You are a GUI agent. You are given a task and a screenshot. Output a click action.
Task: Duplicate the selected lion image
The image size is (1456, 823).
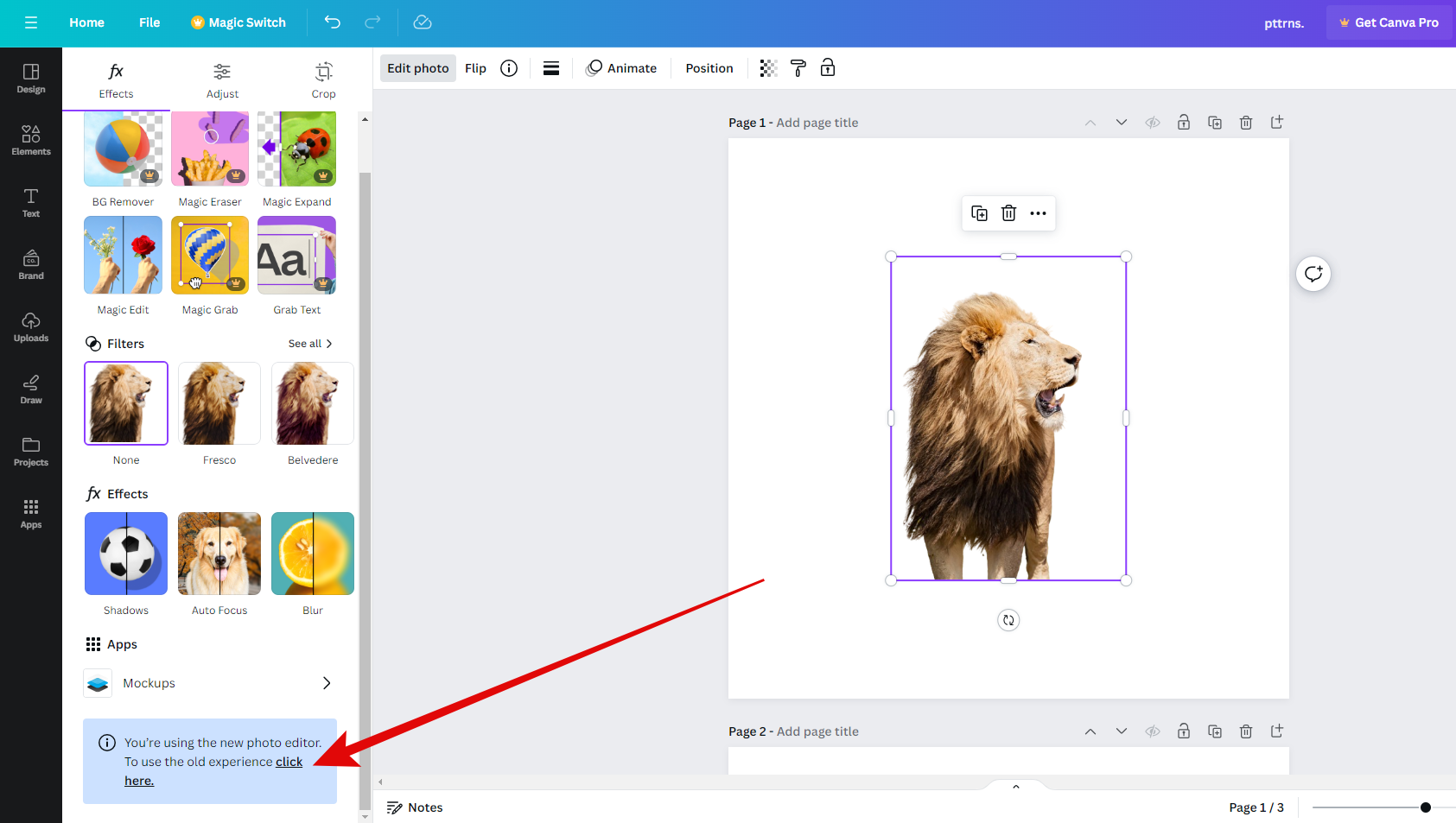click(x=979, y=213)
